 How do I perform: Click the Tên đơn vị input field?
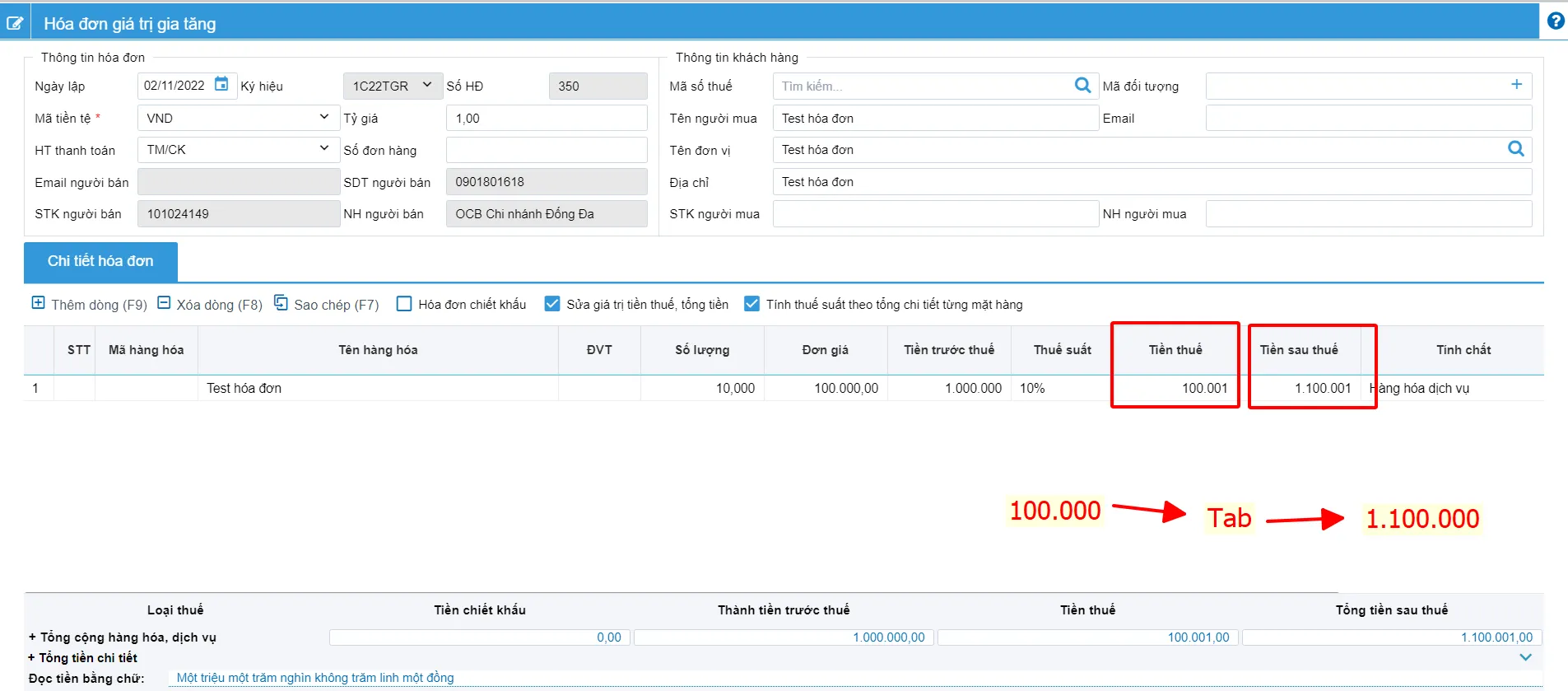pos(1152,150)
